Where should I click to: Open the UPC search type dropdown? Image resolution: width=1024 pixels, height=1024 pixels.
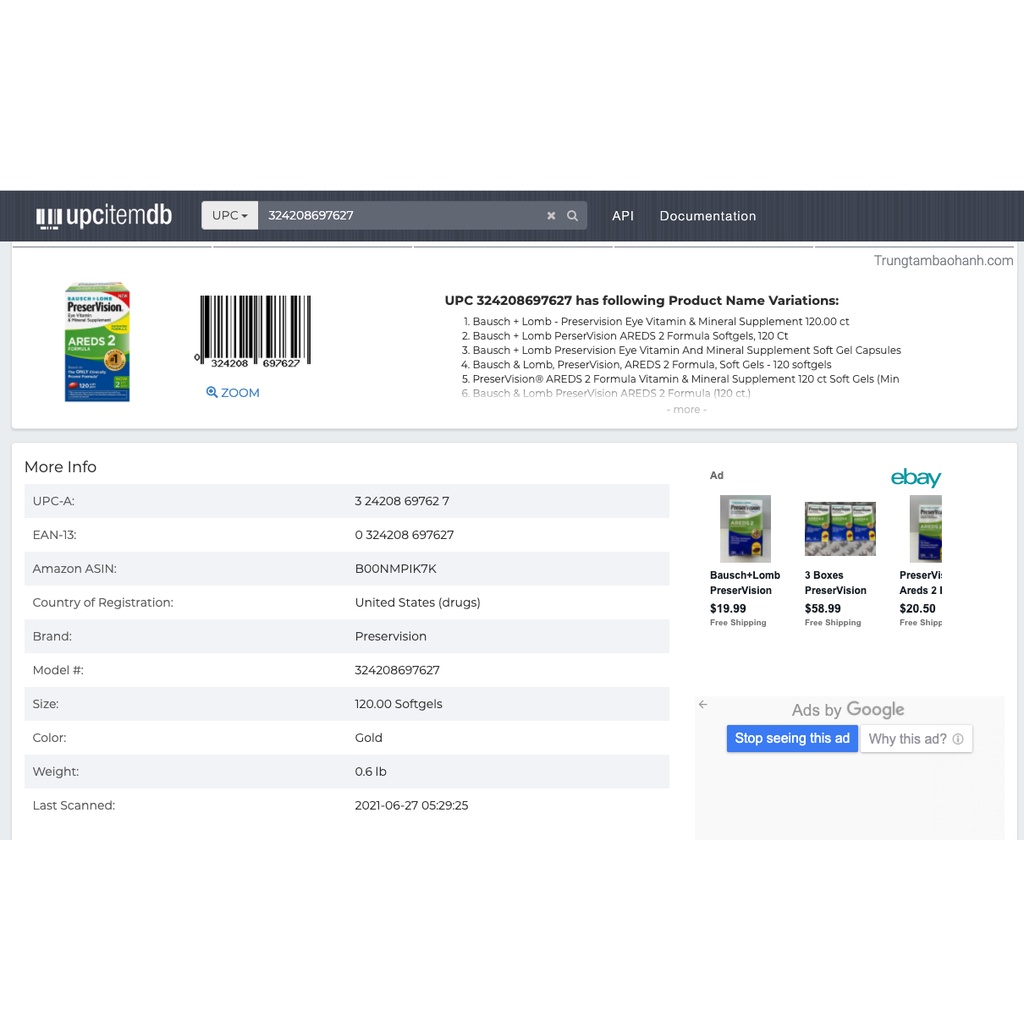pos(230,216)
